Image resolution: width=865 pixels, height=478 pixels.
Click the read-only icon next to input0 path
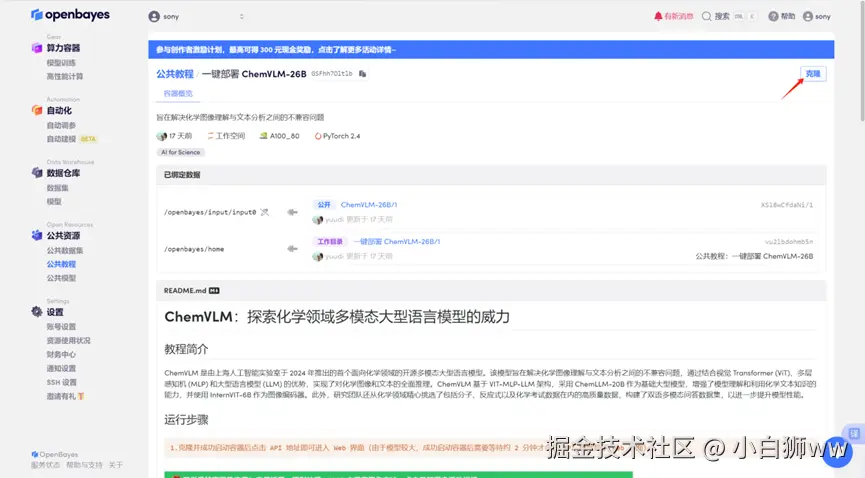point(265,212)
